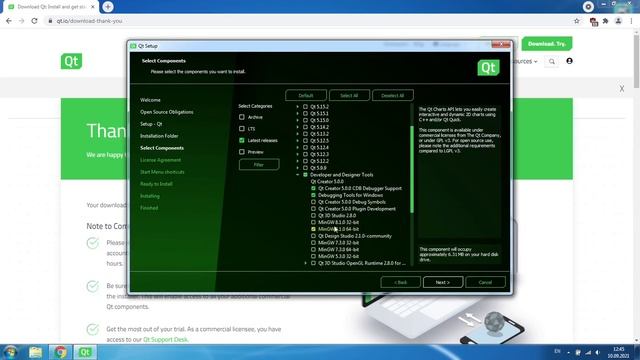Image resolution: width=640 pixels, height=360 pixels.
Task: Click the Download. Try. website button
Action: pos(547,44)
